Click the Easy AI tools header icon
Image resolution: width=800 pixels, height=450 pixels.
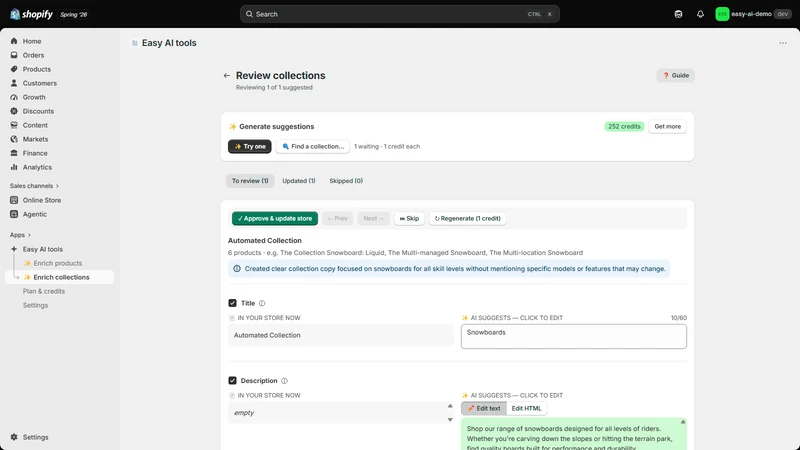coord(135,43)
